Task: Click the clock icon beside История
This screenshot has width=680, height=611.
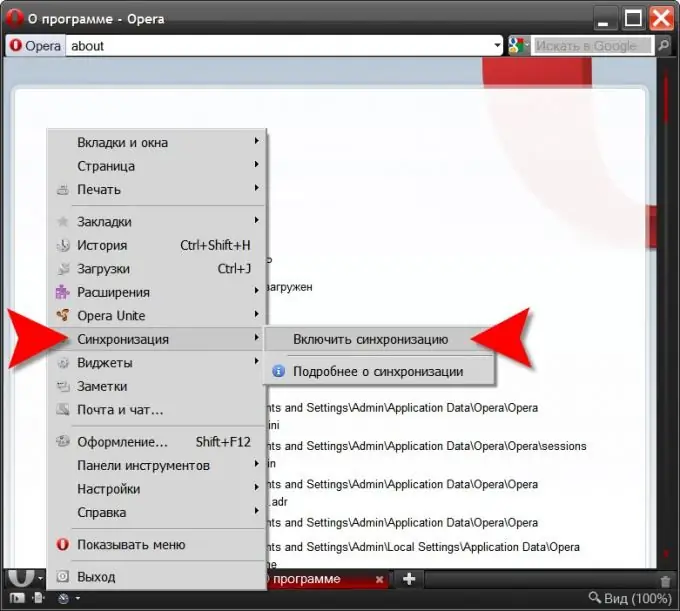Action: point(63,245)
